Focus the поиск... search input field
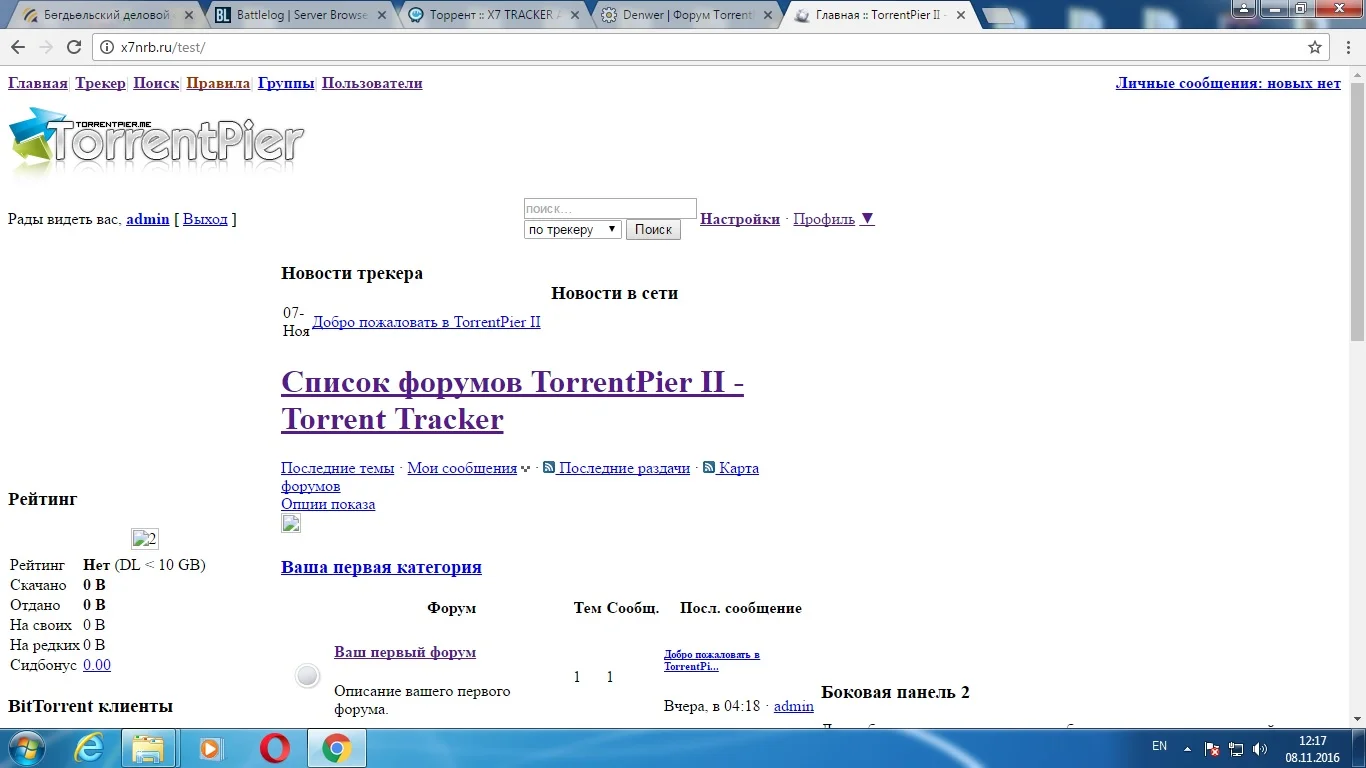 (610, 209)
